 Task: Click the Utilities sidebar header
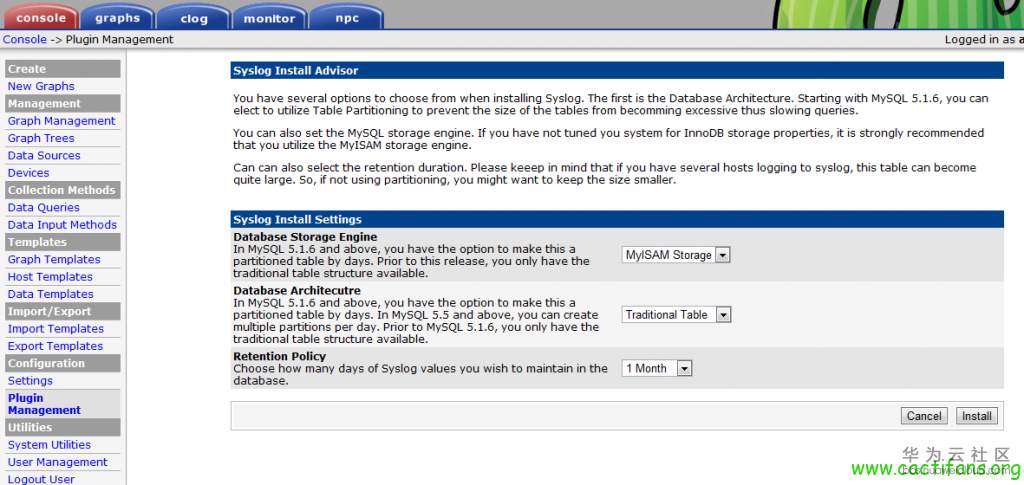click(63, 427)
